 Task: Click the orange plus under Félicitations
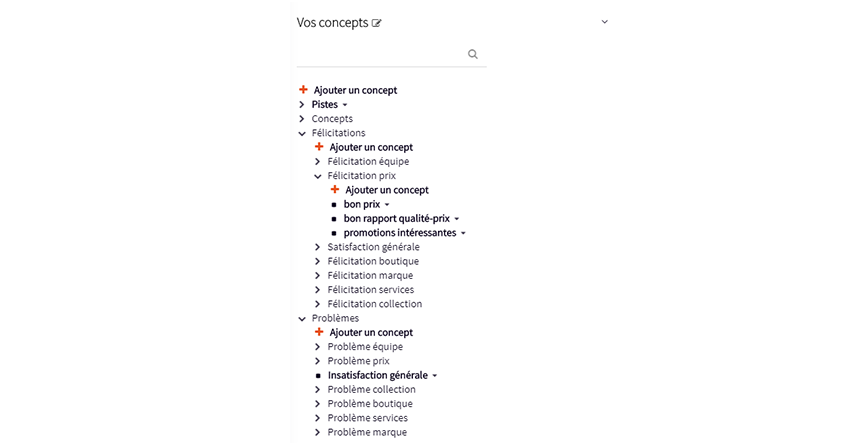pyautogui.click(x=319, y=147)
